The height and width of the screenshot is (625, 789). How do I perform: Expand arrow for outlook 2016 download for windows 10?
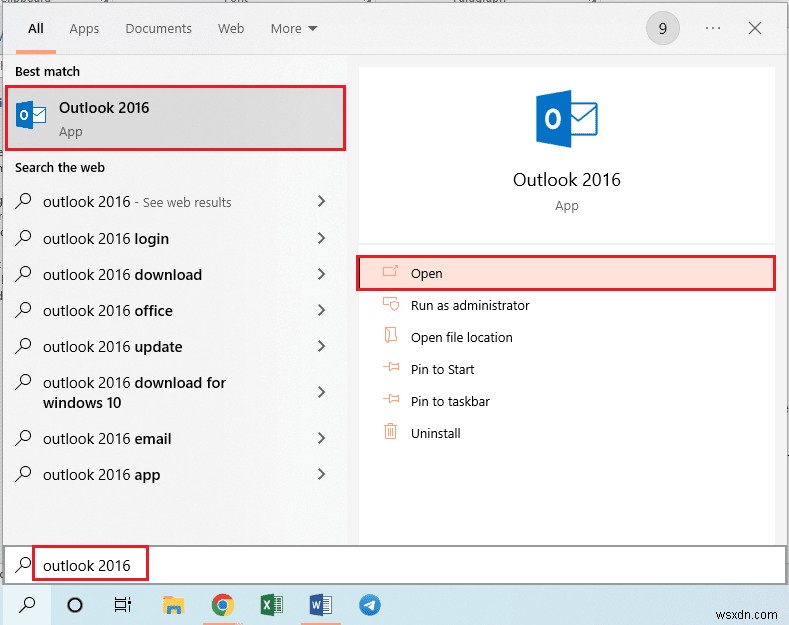(x=322, y=392)
